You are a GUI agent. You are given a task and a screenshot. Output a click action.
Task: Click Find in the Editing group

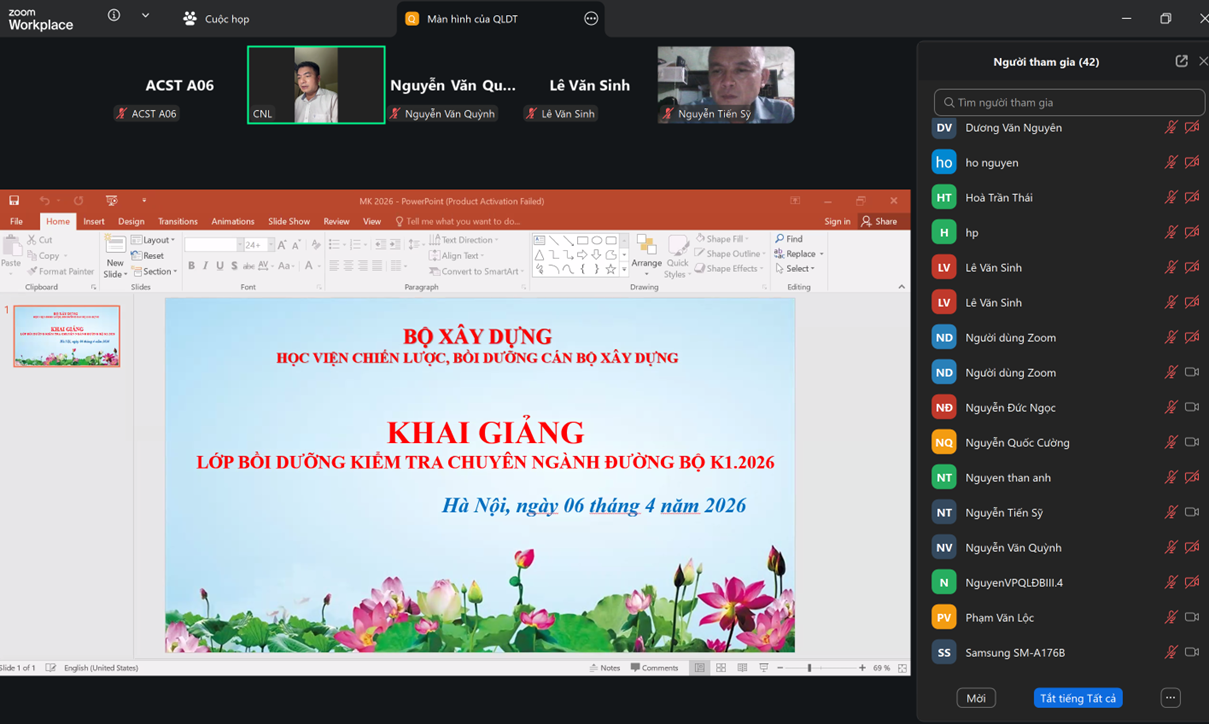(789, 239)
